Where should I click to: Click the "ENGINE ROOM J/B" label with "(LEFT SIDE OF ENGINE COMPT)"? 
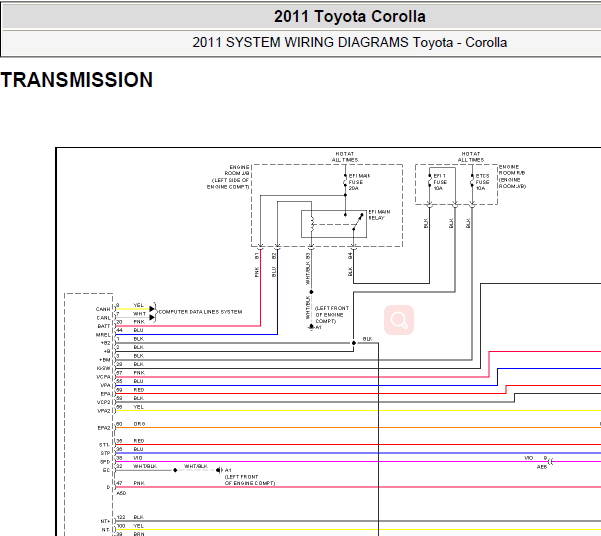click(228, 177)
